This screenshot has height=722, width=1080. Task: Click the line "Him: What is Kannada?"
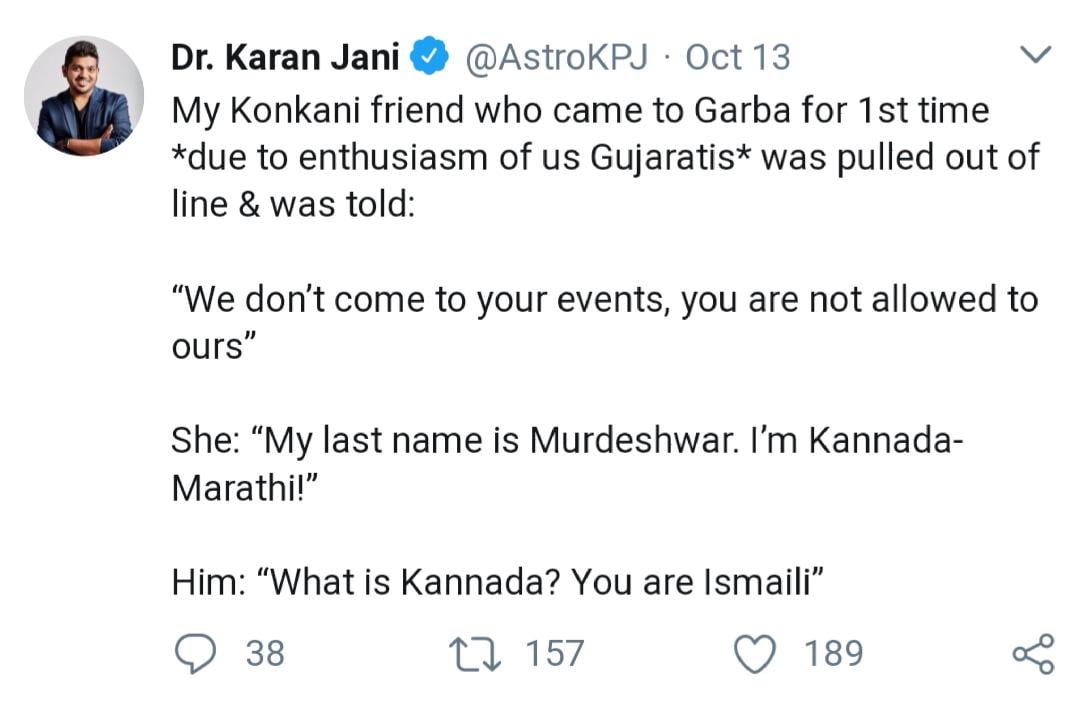click(x=496, y=582)
